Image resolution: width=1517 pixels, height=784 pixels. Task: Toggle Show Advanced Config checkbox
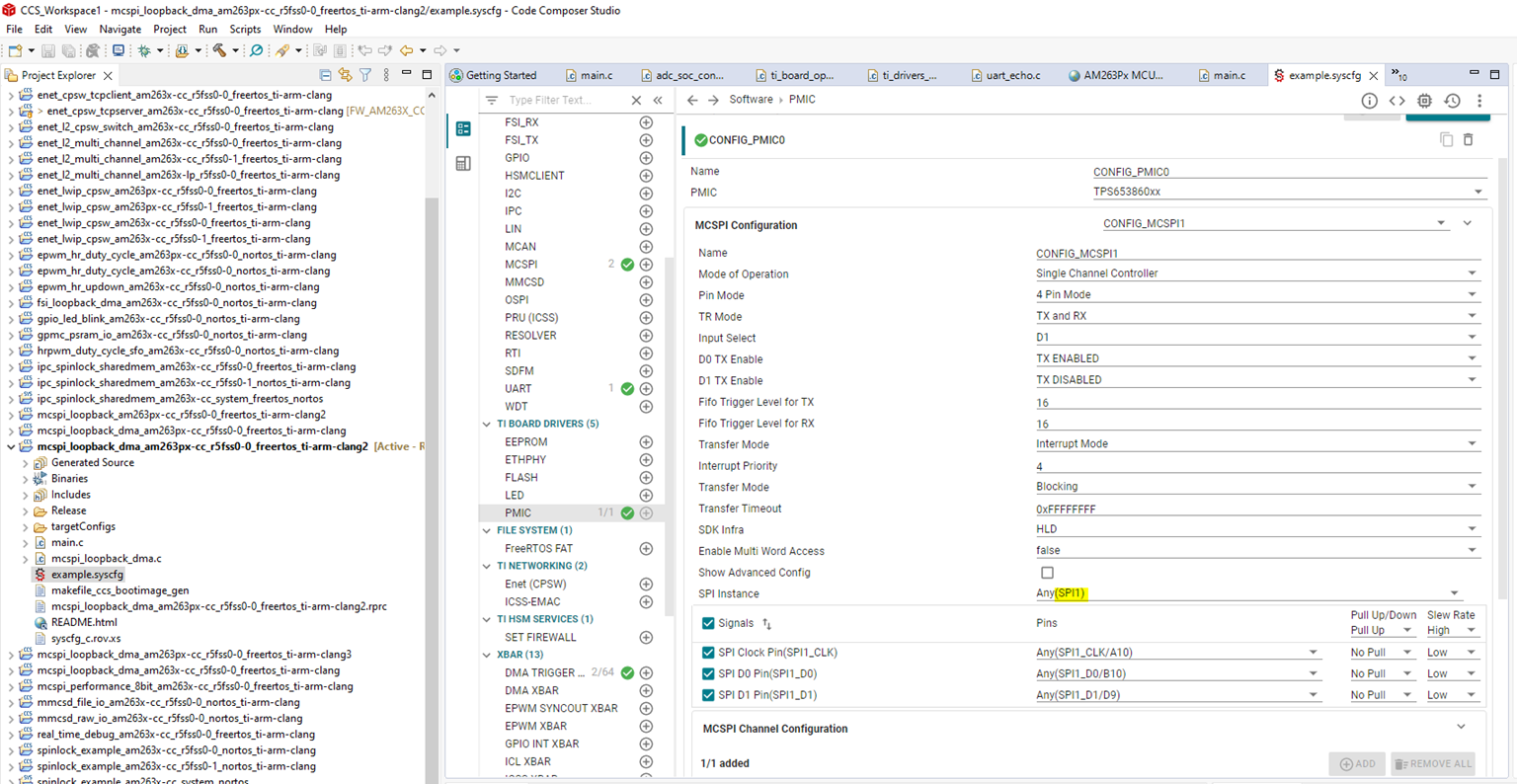click(1047, 573)
